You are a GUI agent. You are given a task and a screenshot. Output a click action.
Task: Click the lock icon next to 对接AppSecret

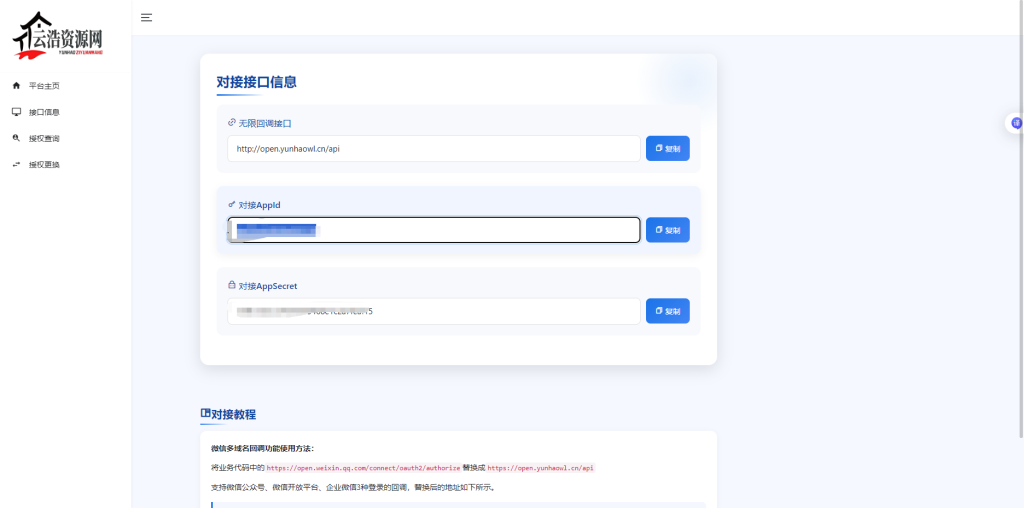pos(232,285)
